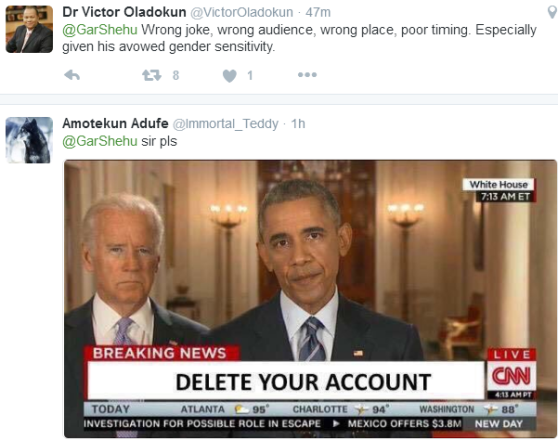Open @GarShehu mention in Victor's tweet
Image resolution: width=558 pixels, height=440 pixels.
pyautogui.click(x=100, y=30)
